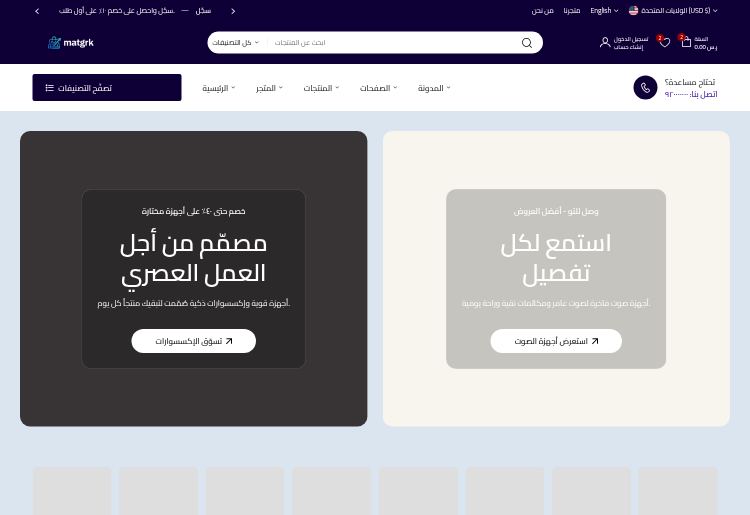Click the خصم حتى ٤٠٪ على أجهزة مختارة text

[x=193, y=211]
